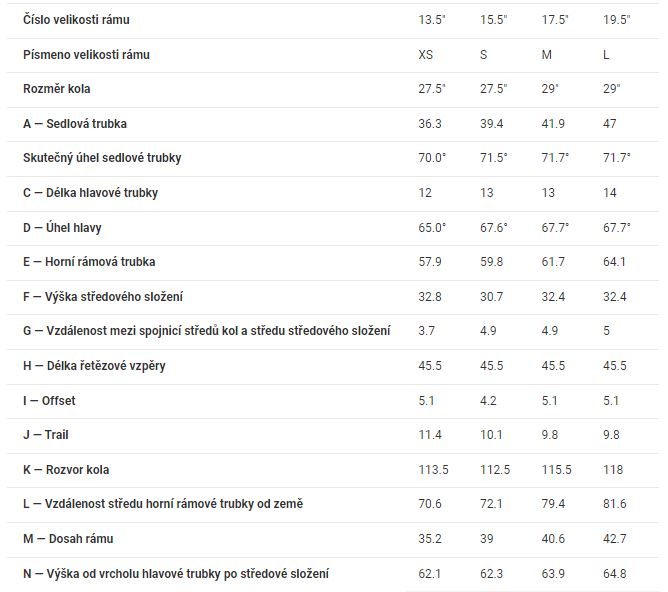This screenshot has width=668, height=592.
Task: Click the 65.0° head angle value
Action: pos(432,228)
